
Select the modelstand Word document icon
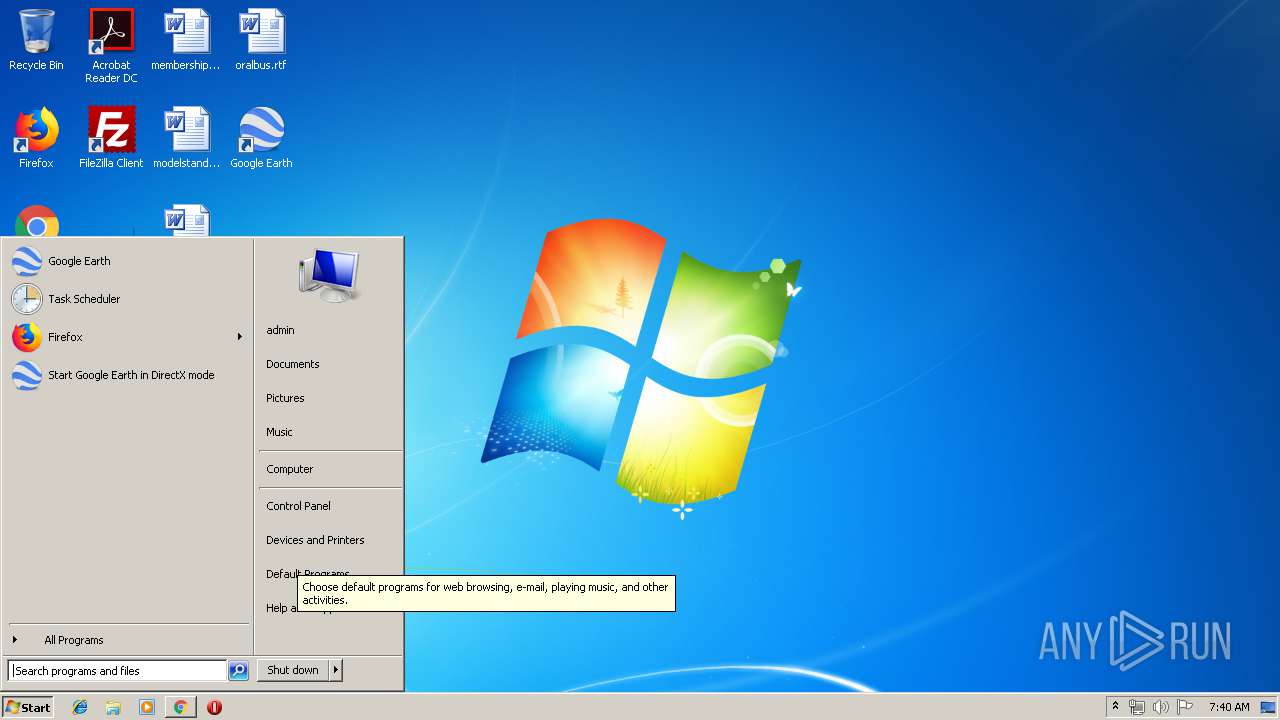point(186,138)
